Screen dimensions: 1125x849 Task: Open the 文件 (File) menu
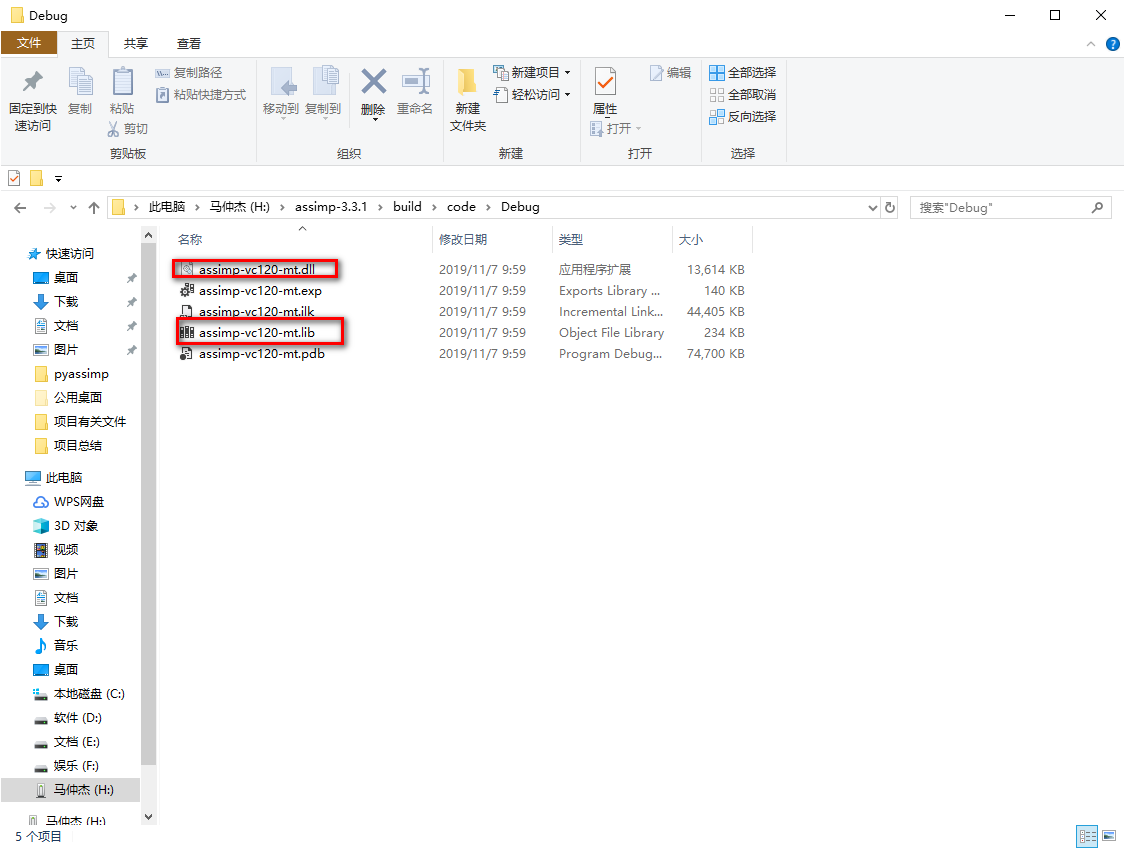pos(30,44)
